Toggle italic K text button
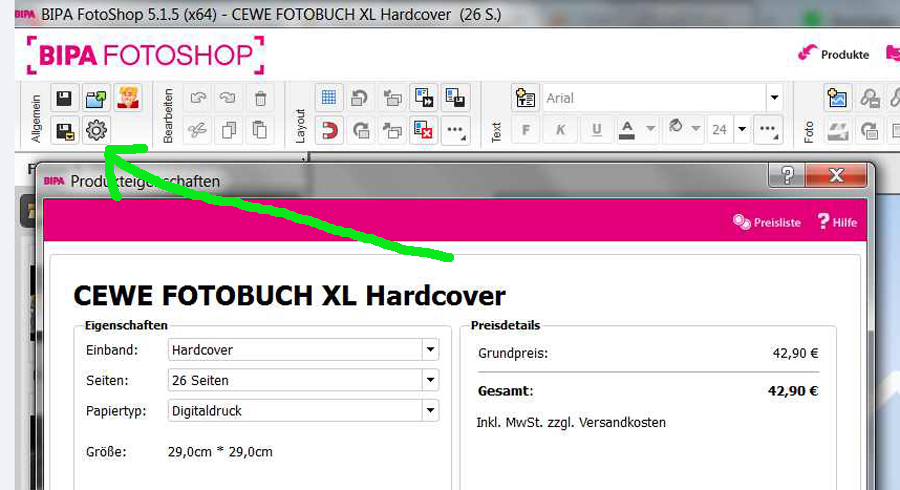Viewport: 900px width, 490px height. 561,130
